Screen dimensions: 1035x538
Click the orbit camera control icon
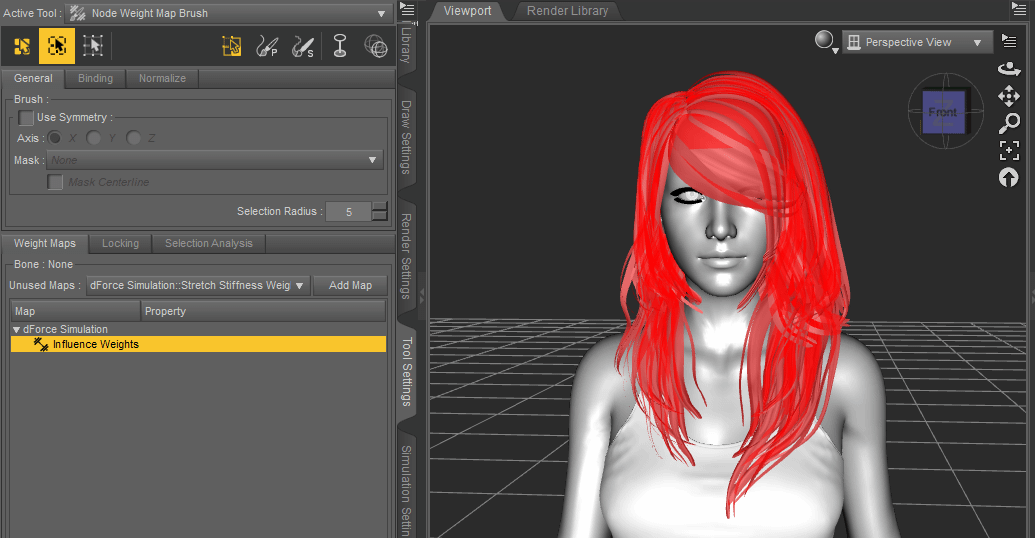(x=1009, y=69)
